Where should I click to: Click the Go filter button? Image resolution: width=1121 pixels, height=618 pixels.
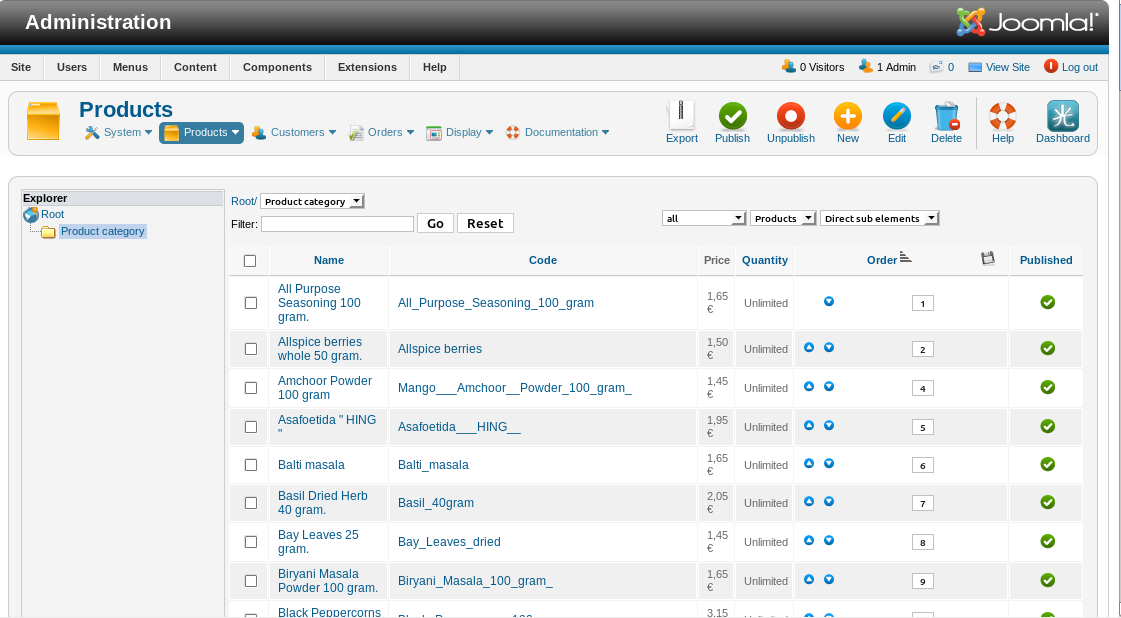[x=435, y=223]
